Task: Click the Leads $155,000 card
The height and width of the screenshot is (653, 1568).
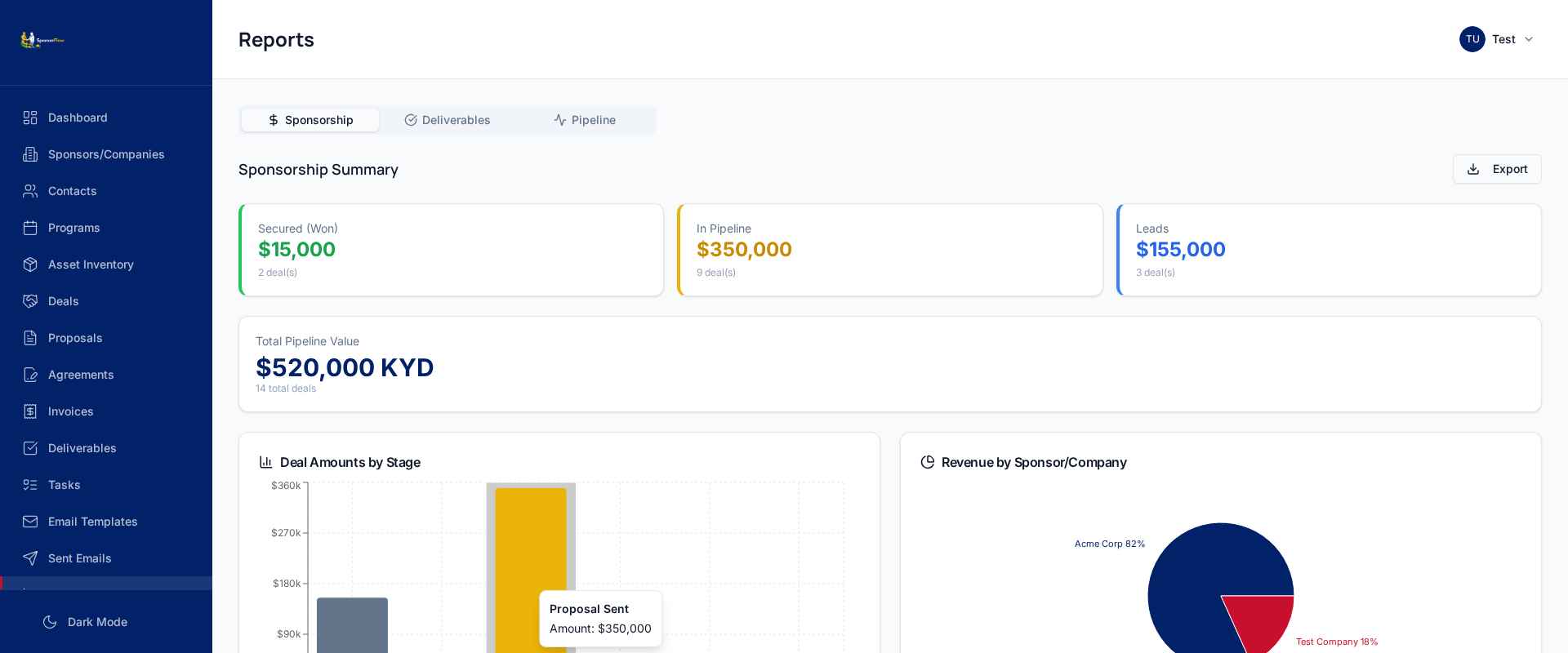Action: click(1329, 250)
